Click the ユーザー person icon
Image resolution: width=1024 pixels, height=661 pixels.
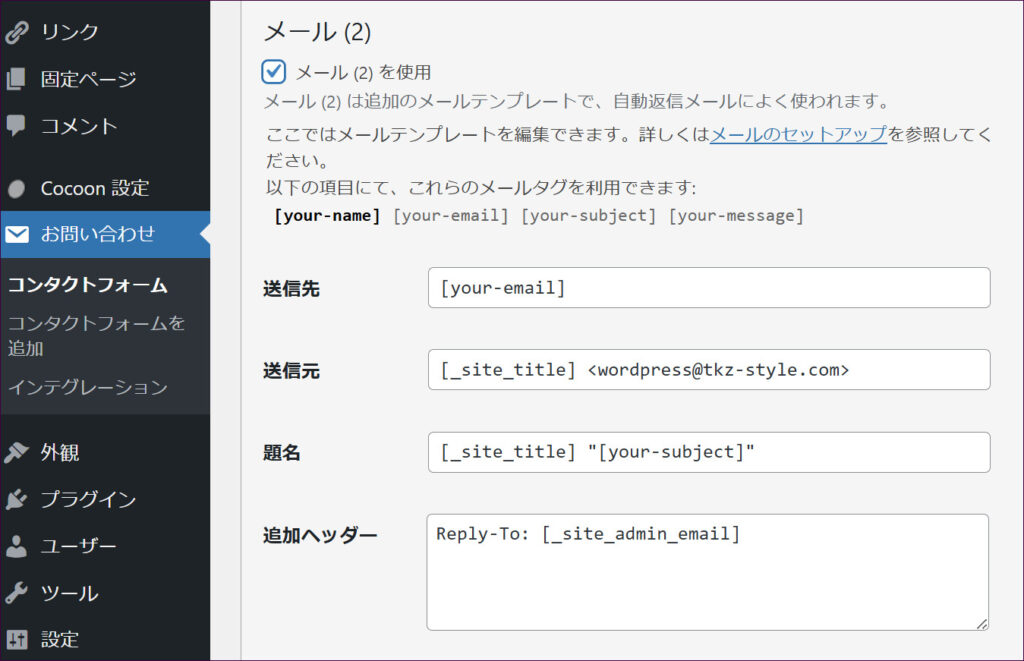(x=16, y=546)
